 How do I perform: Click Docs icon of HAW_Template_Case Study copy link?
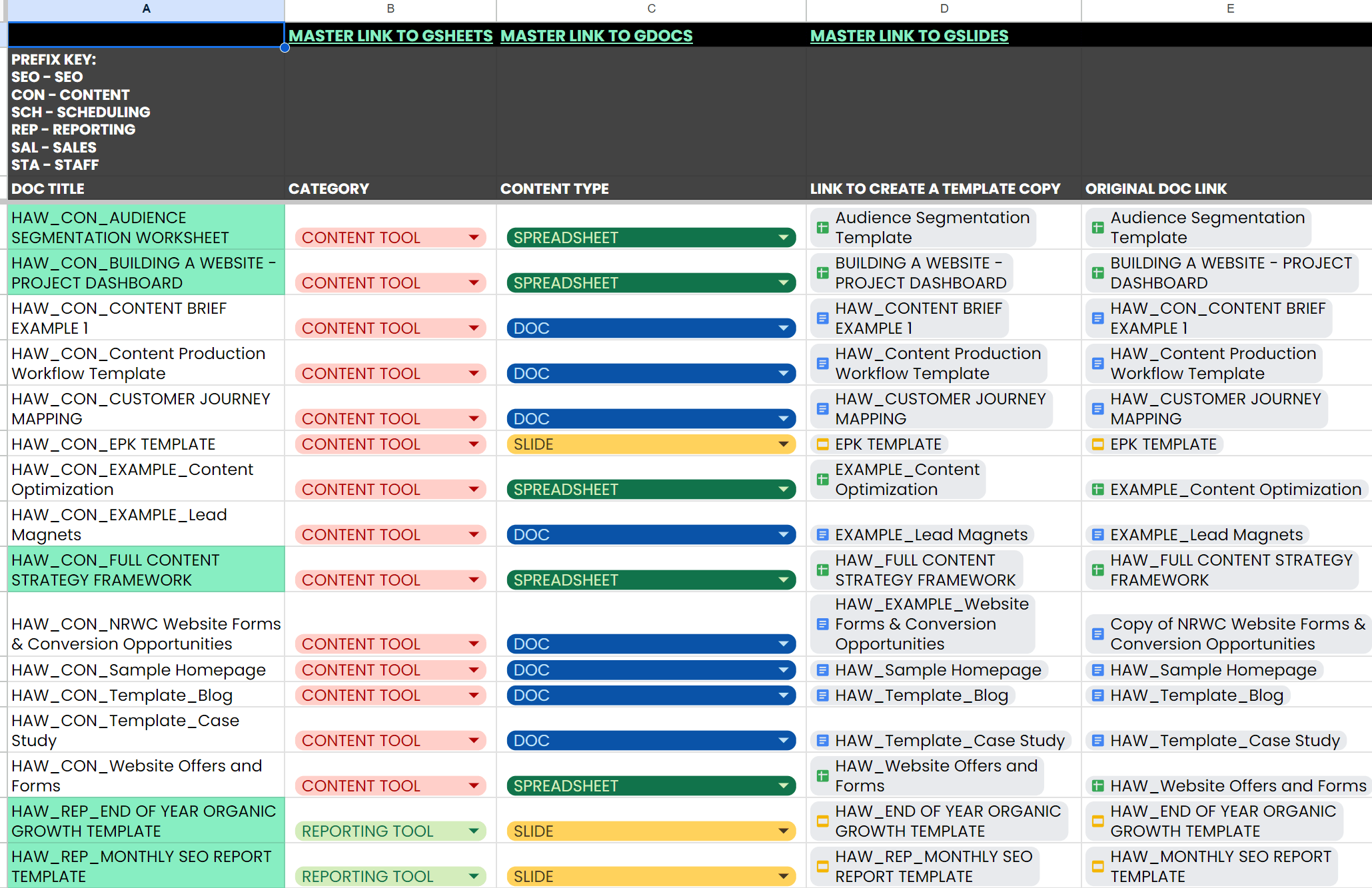click(x=823, y=741)
